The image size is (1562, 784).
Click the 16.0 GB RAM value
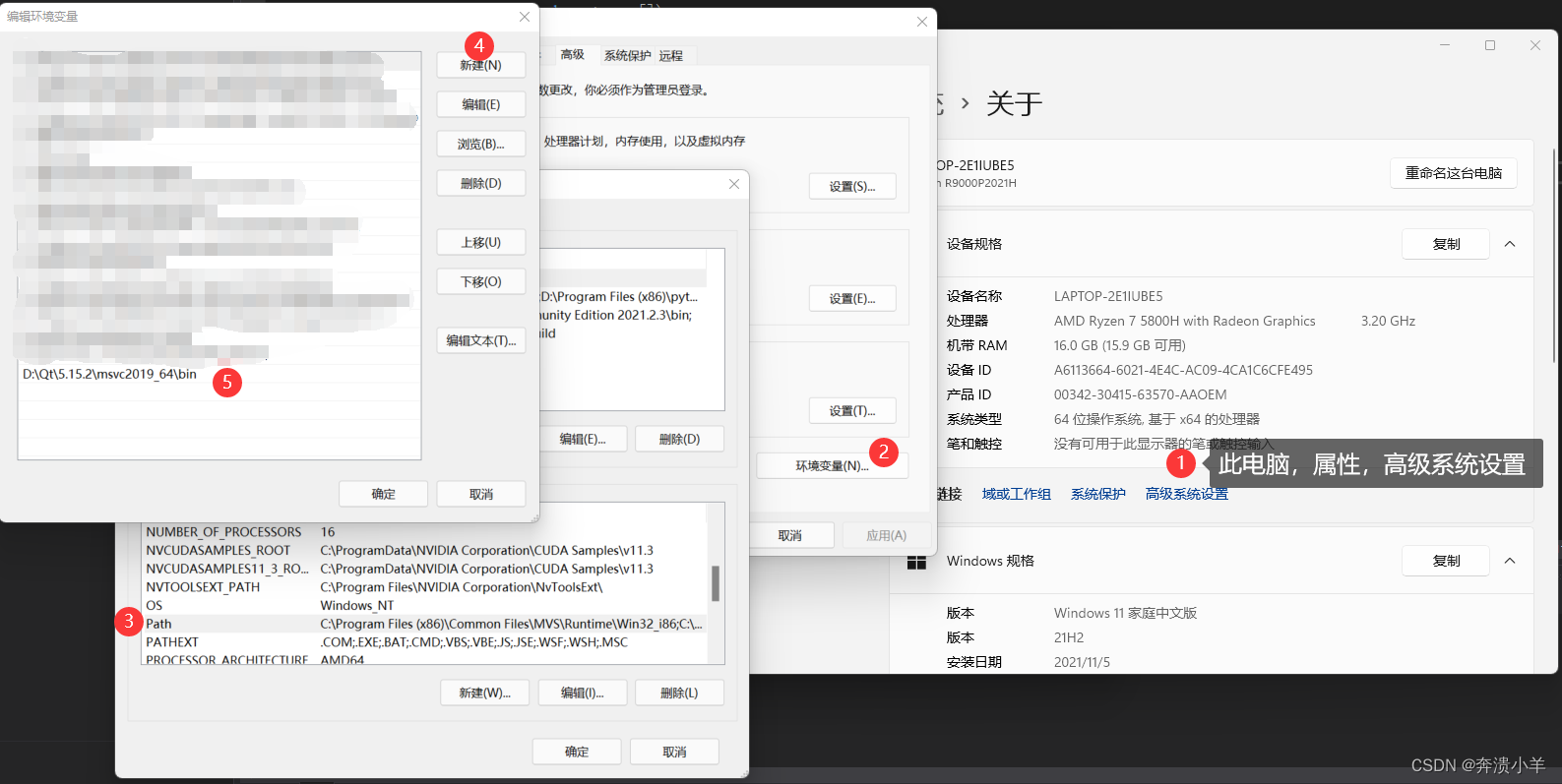[1120, 345]
